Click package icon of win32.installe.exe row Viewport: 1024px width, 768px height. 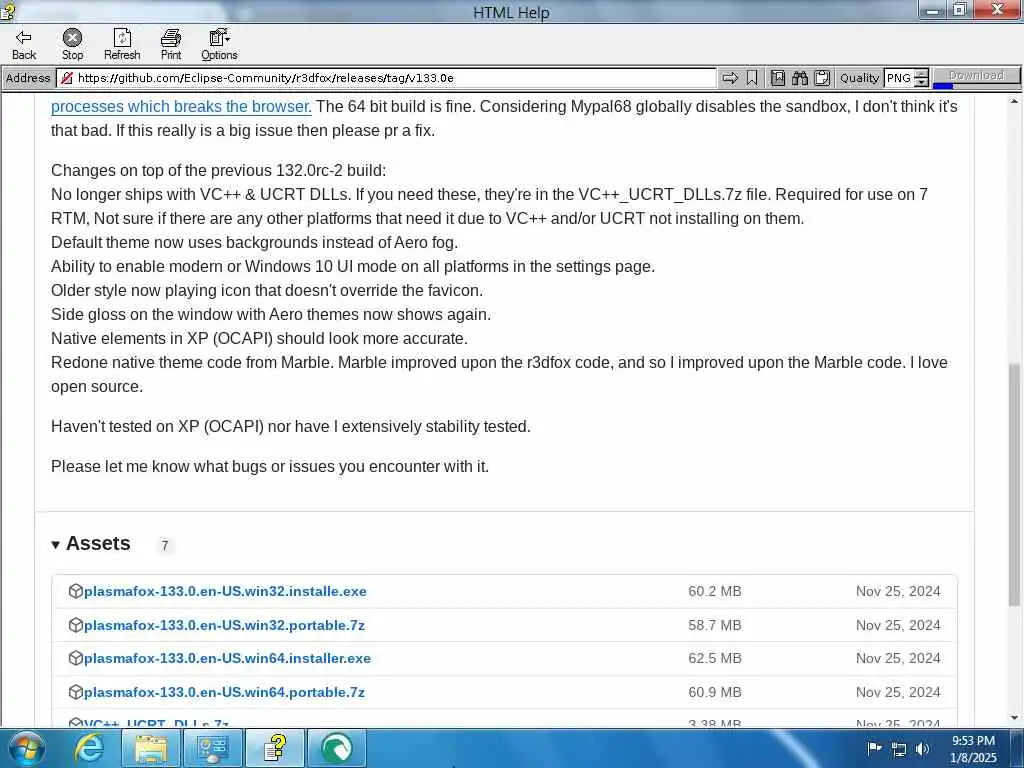[76, 591]
